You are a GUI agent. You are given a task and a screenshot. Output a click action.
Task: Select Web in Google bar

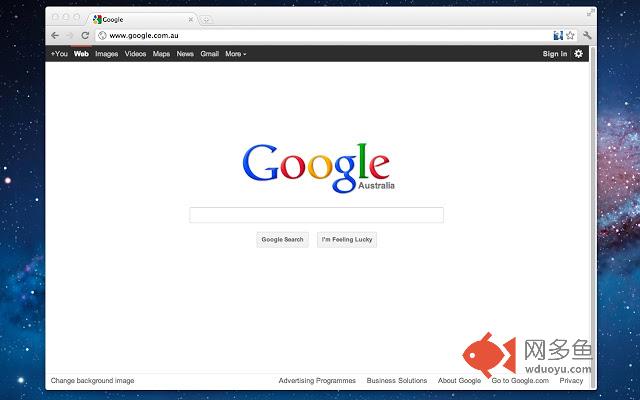click(81, 53)
